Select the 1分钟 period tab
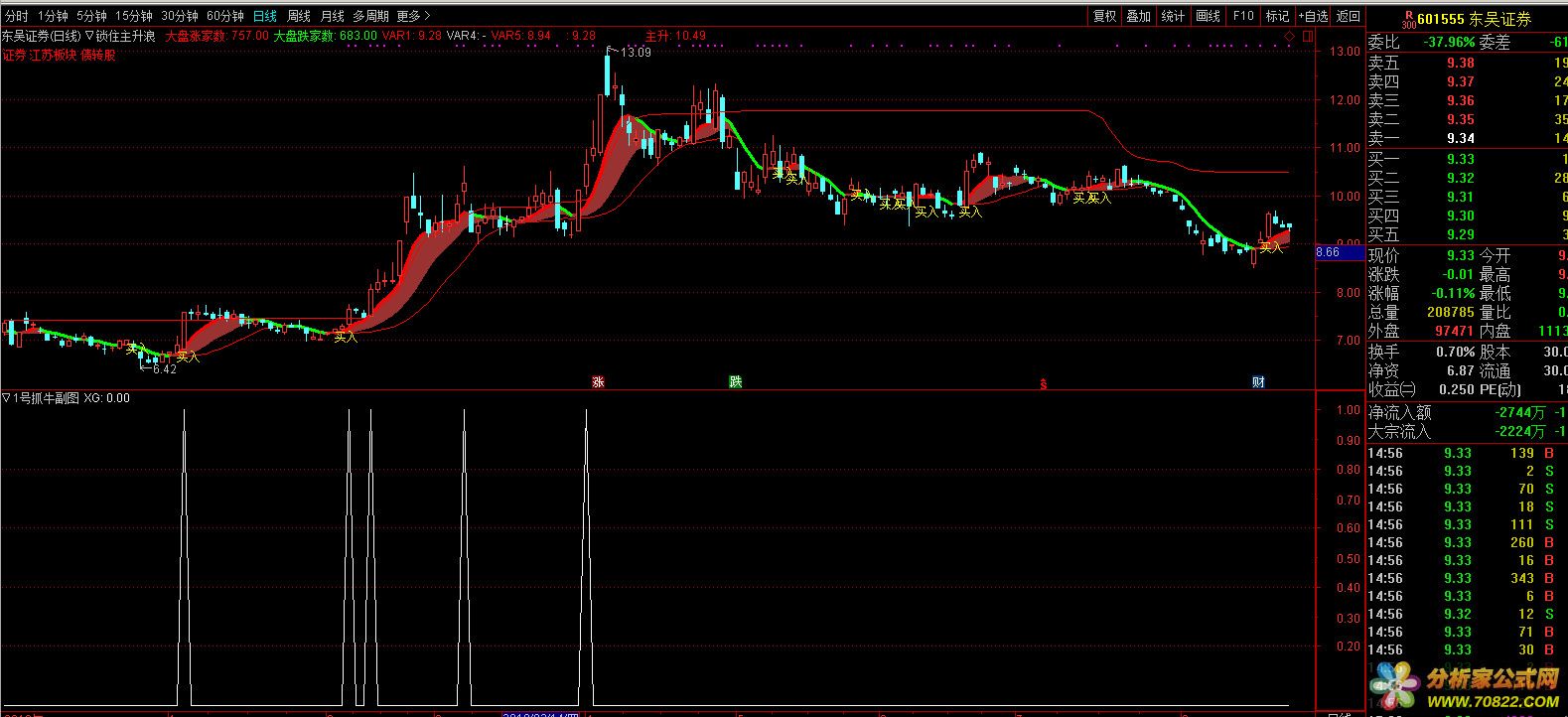Image resolution: width=1568 pixels, height=717 pixels. 52,16
